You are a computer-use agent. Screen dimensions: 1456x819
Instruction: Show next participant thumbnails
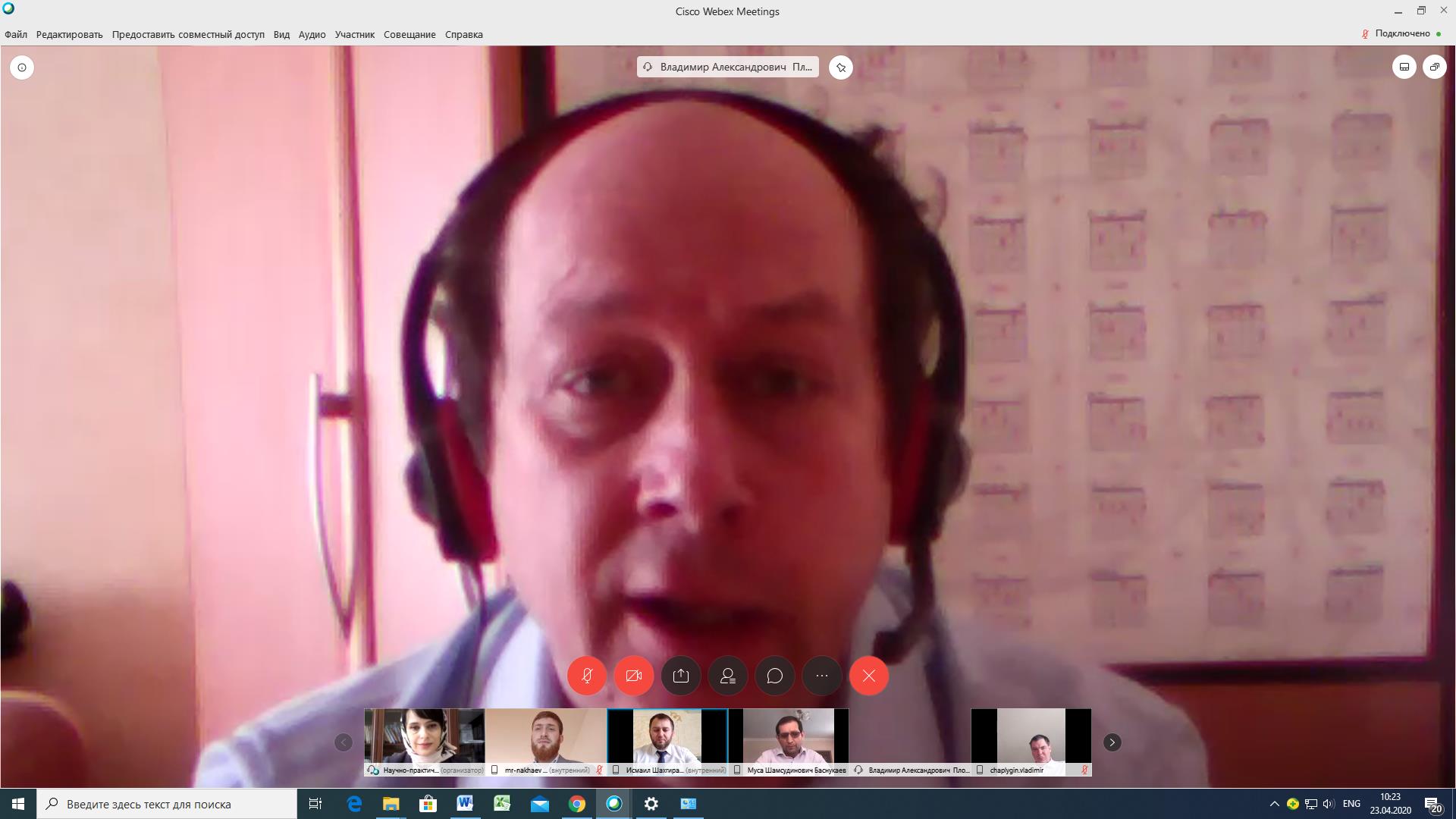coord(1112,742)
